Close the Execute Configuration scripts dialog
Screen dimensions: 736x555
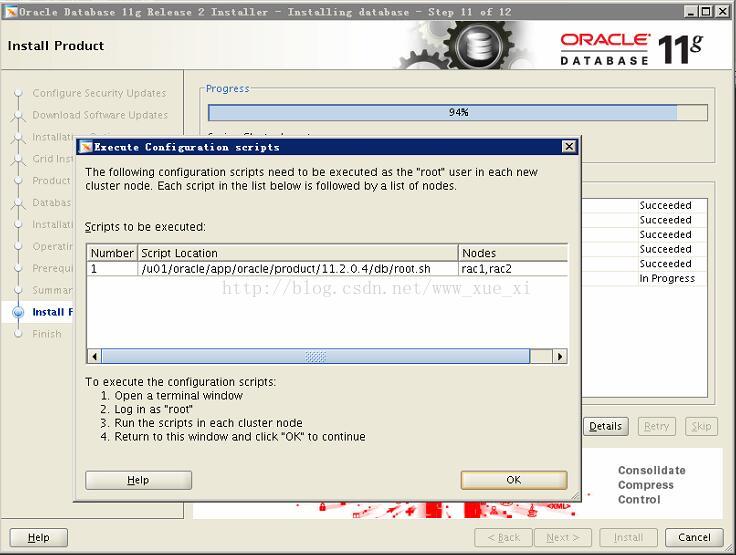[x=569, y=146]
